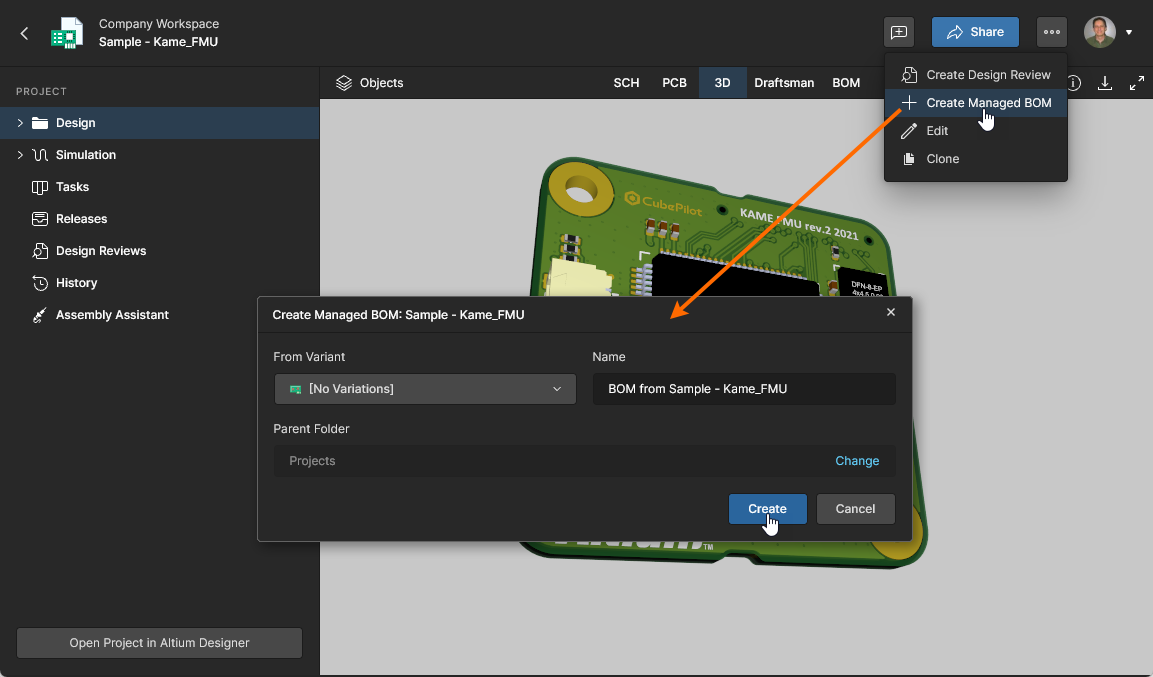Open the From Variant dropdown

tap(425, 389)
